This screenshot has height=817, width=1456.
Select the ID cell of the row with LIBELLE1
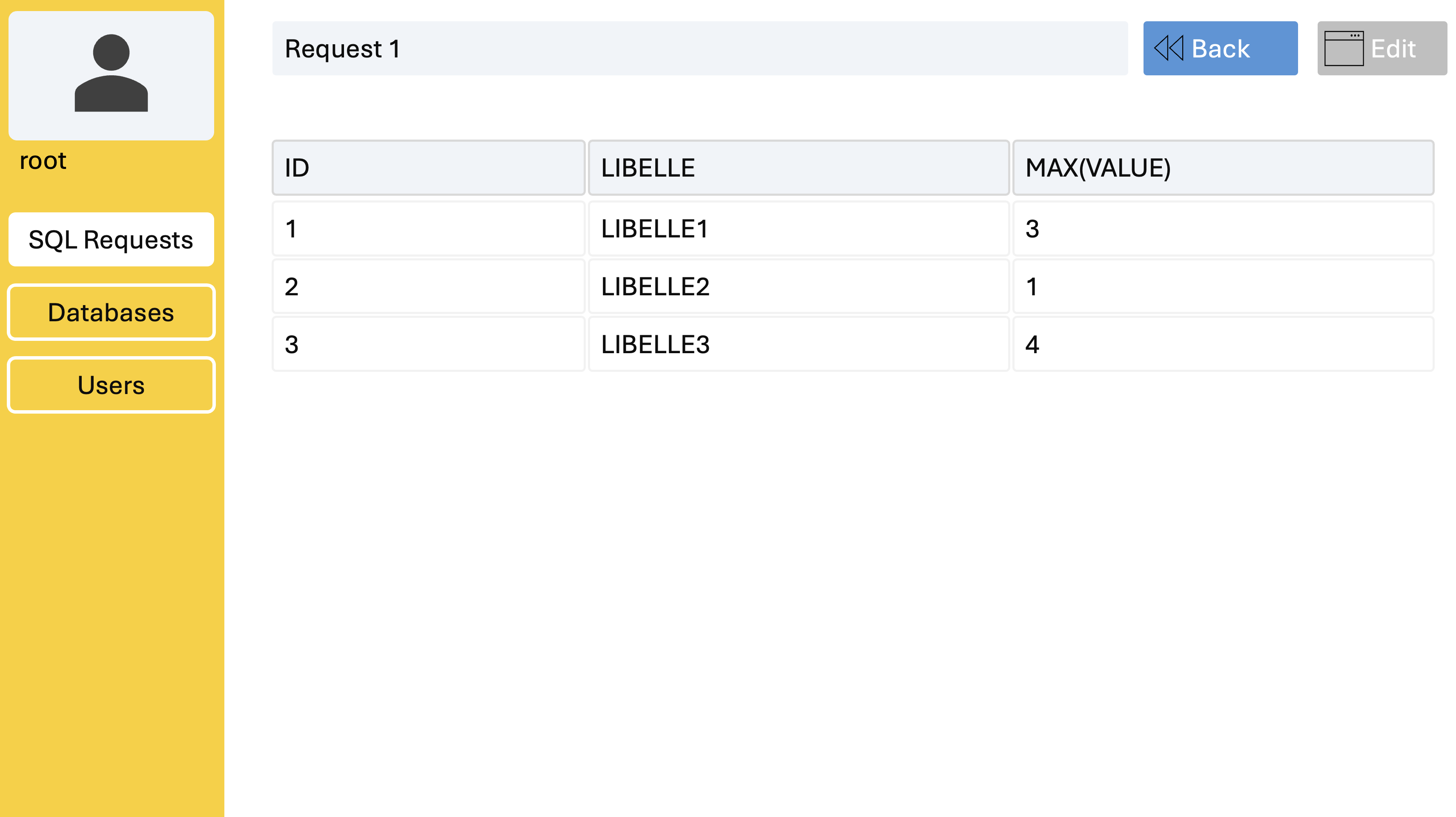point(428,229)
